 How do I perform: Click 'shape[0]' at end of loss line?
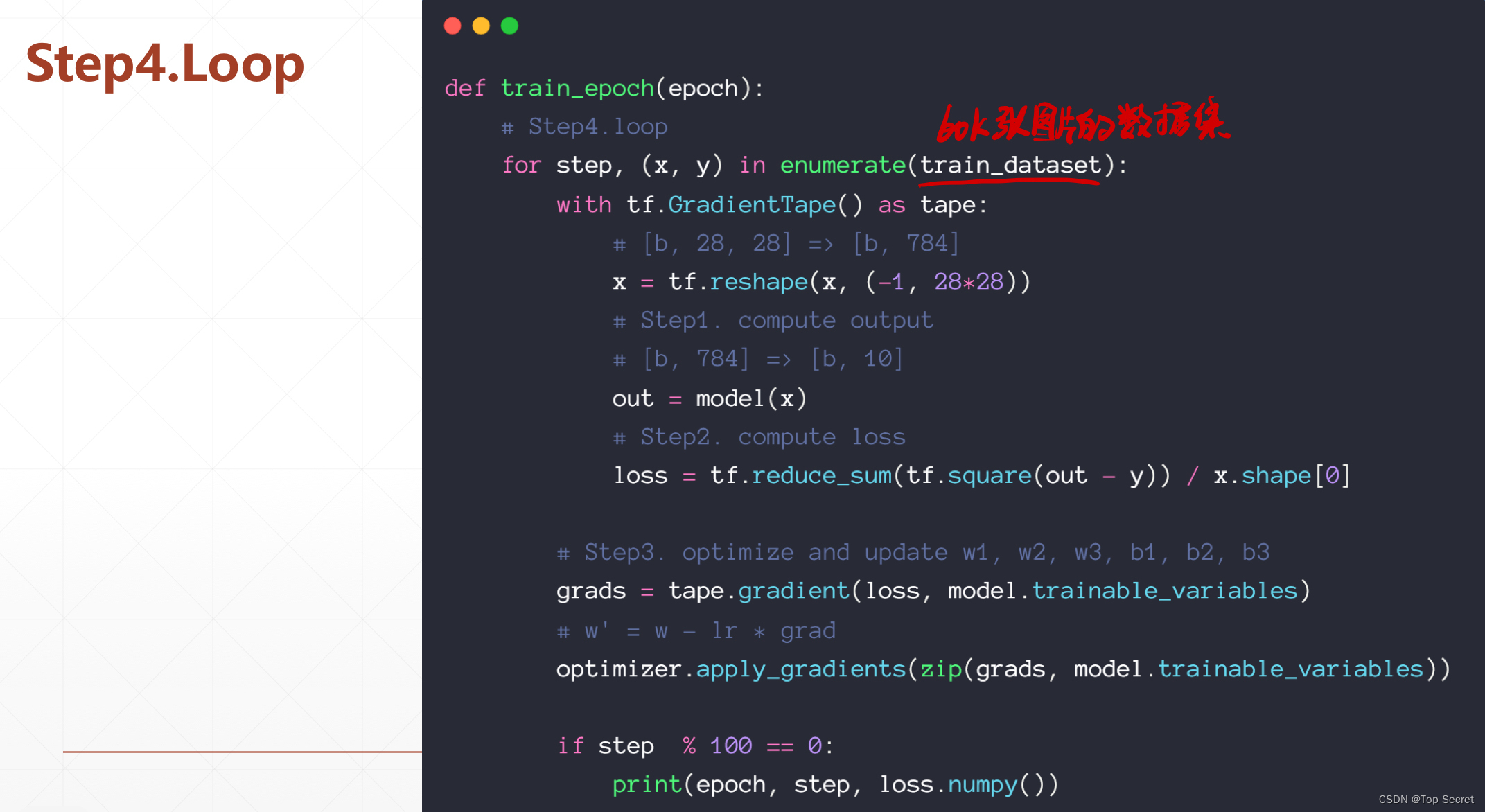(1296, 475)
